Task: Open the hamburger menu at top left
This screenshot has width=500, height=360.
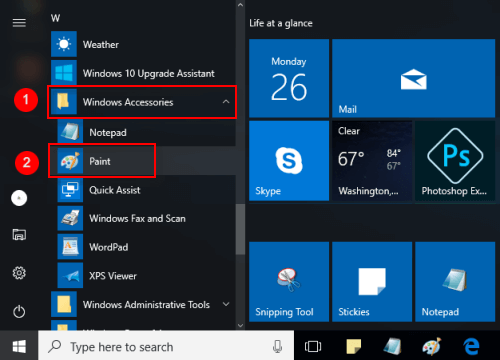Action: pos(19,23)
